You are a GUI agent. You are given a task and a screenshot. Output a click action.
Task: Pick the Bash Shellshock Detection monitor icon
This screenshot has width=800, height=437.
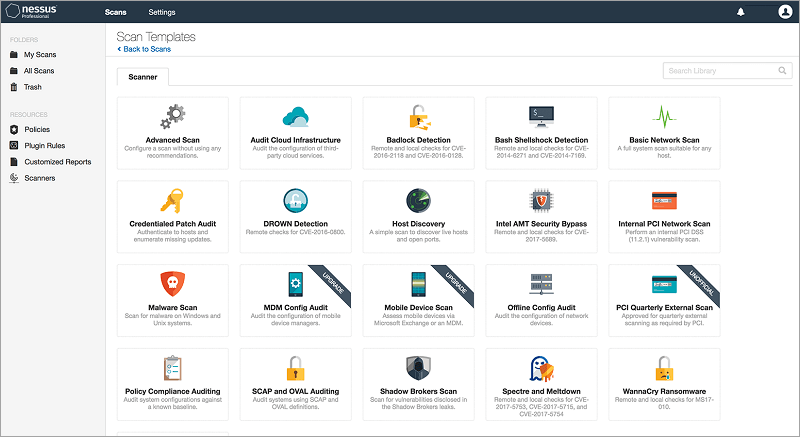541,117
